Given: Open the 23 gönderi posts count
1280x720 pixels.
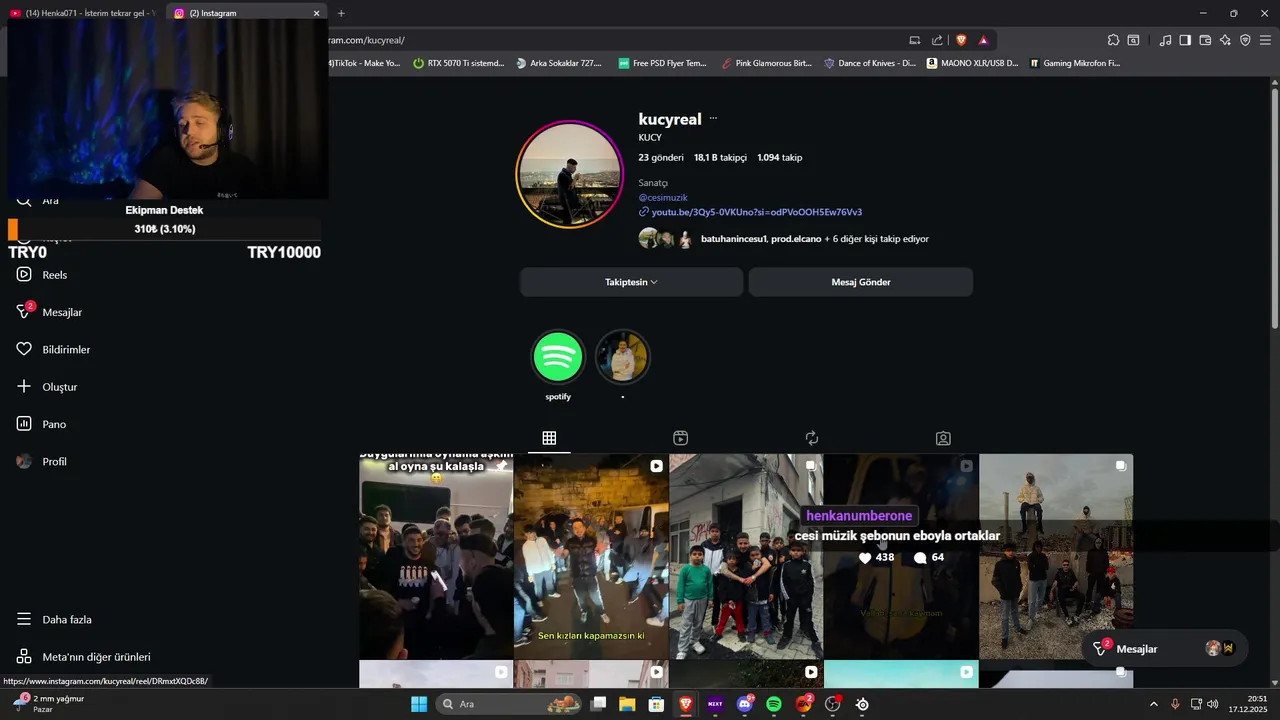Looking at the screenshot, I should 661,157.
